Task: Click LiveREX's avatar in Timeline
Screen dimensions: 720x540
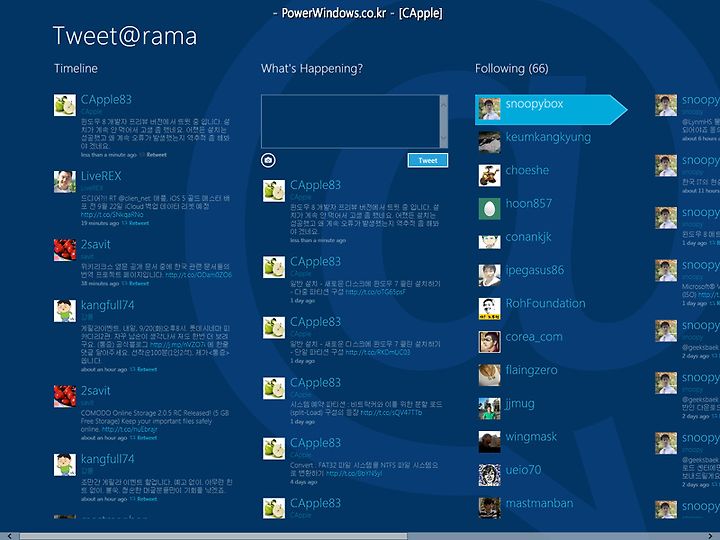Action: pos(65,182)
